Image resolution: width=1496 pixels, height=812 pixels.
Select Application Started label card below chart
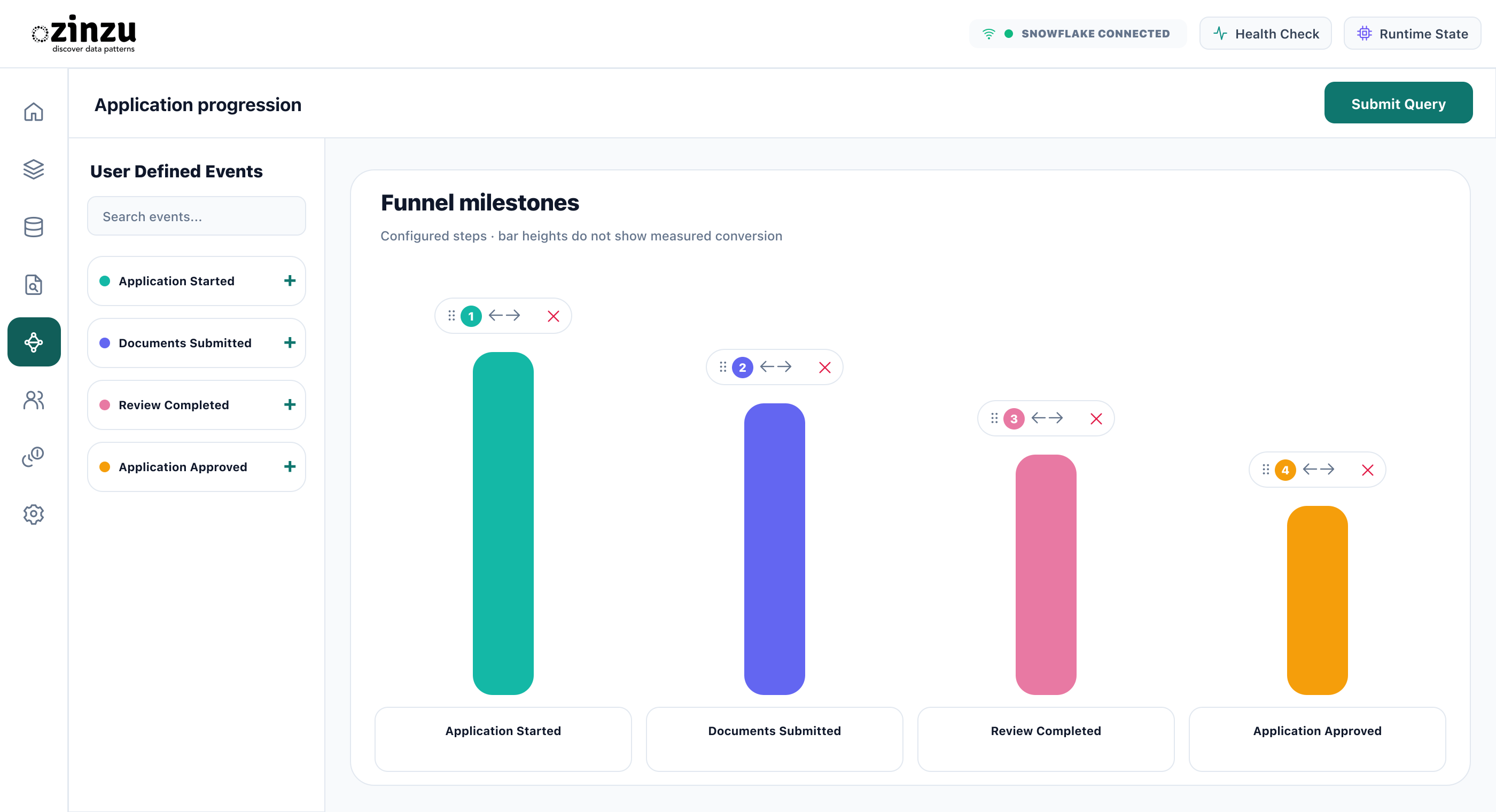pyautogui.click(x=503, y=739)
